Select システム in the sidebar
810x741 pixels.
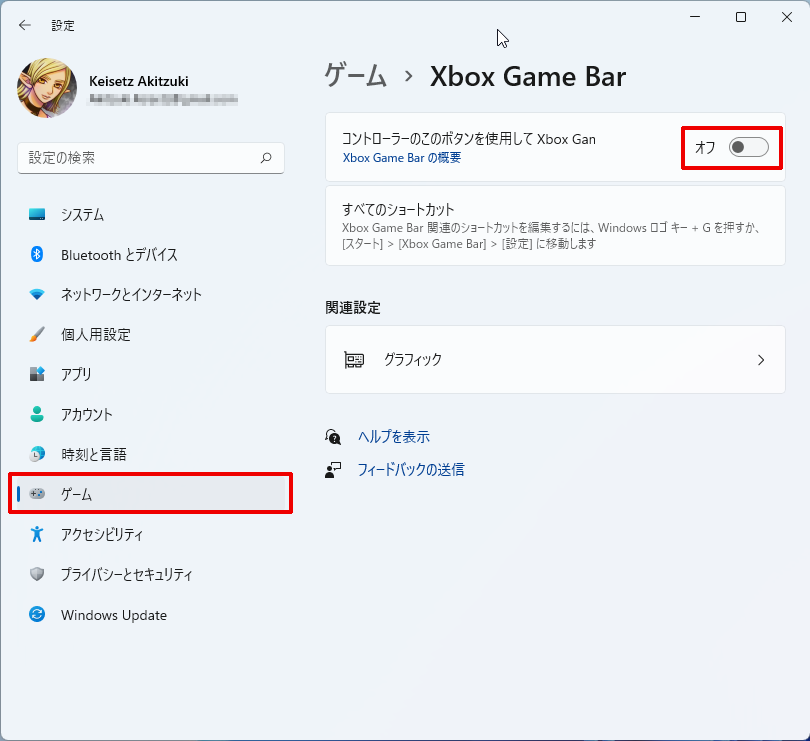[151, 214]
